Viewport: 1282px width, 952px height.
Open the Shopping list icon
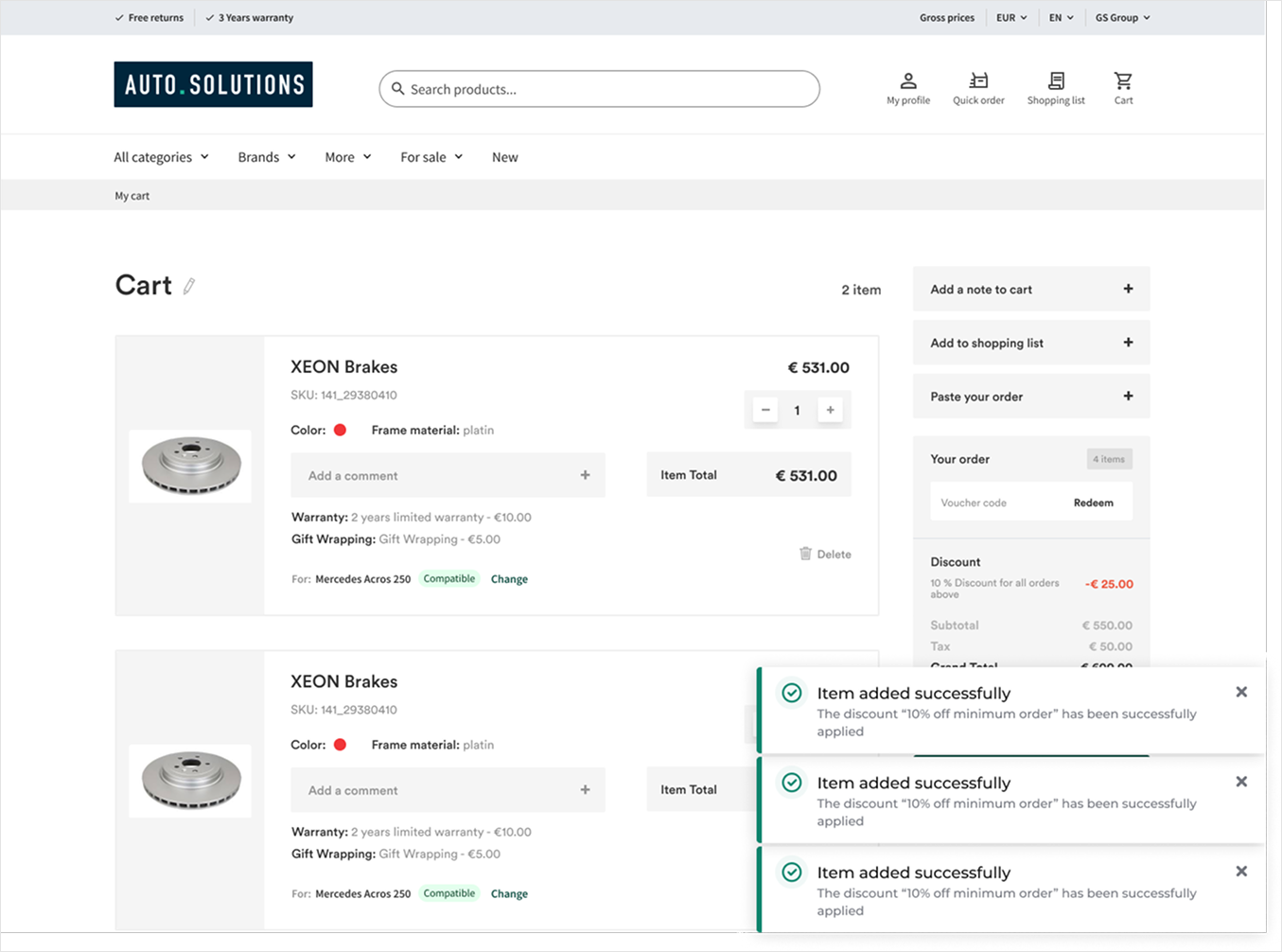[1056, 81]
